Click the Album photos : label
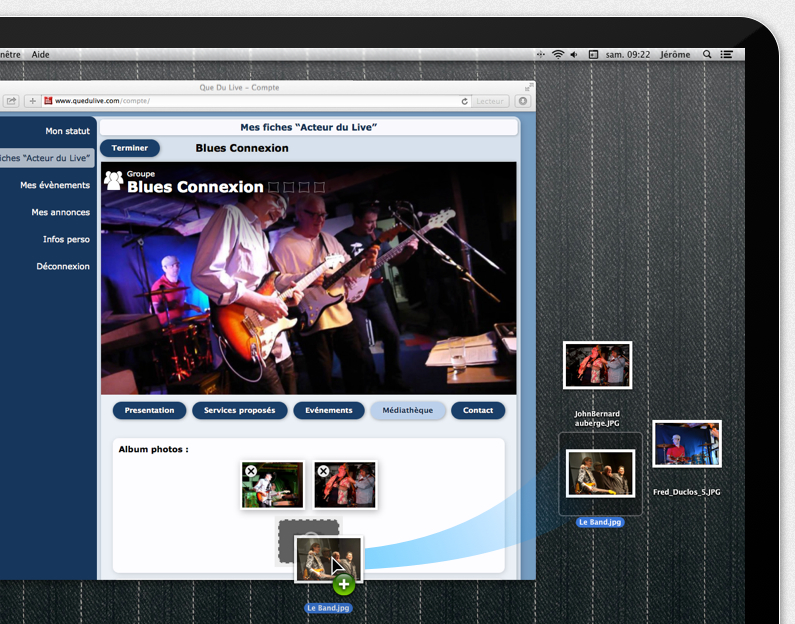The width and height of the screenshot is (795, 624). tap(153, 449)
